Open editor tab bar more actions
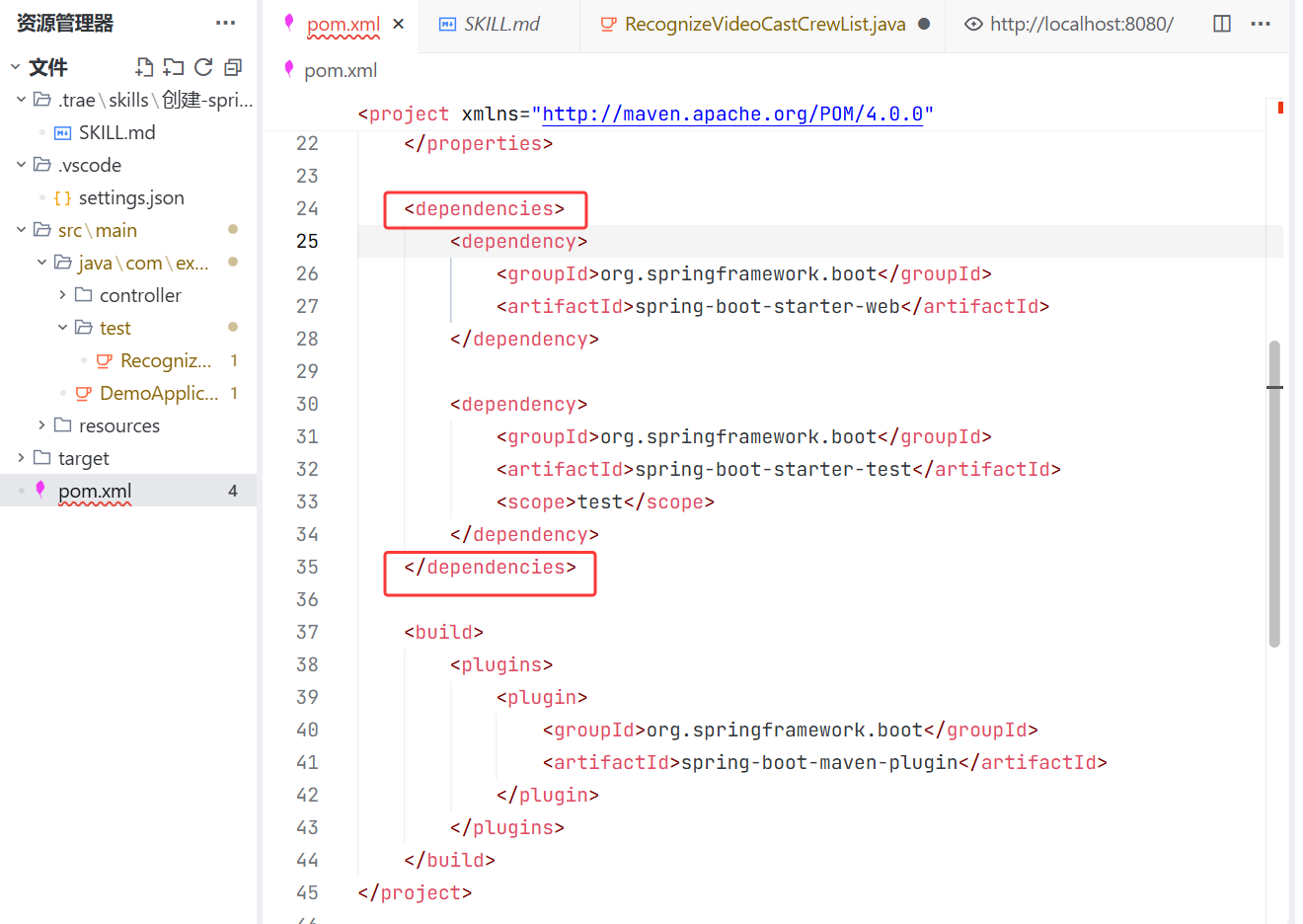The image size is (1303, 924). [1261, 24]
